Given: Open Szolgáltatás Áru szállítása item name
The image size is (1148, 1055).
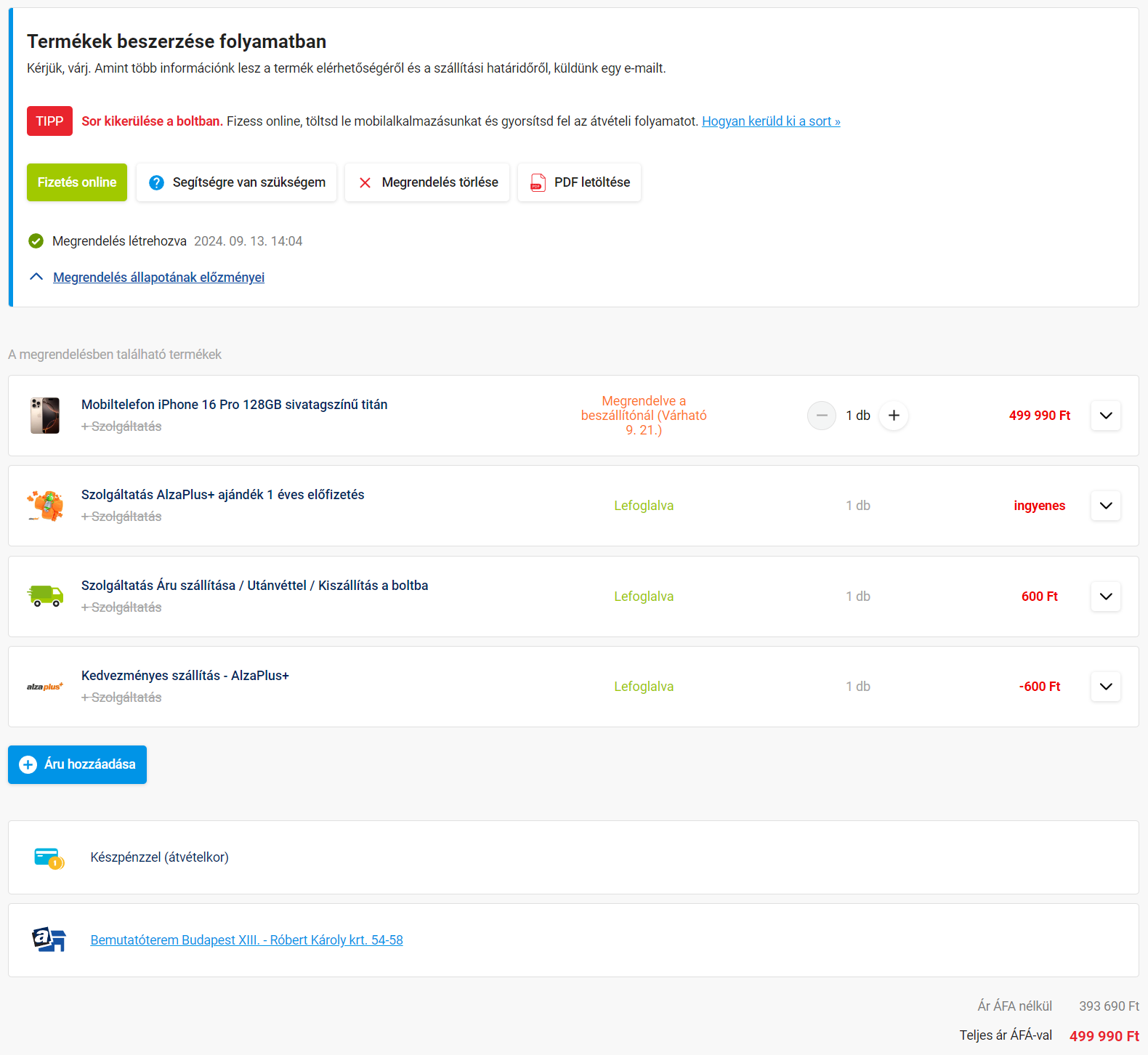Looking at the screenshot, I should pos(254,586).
